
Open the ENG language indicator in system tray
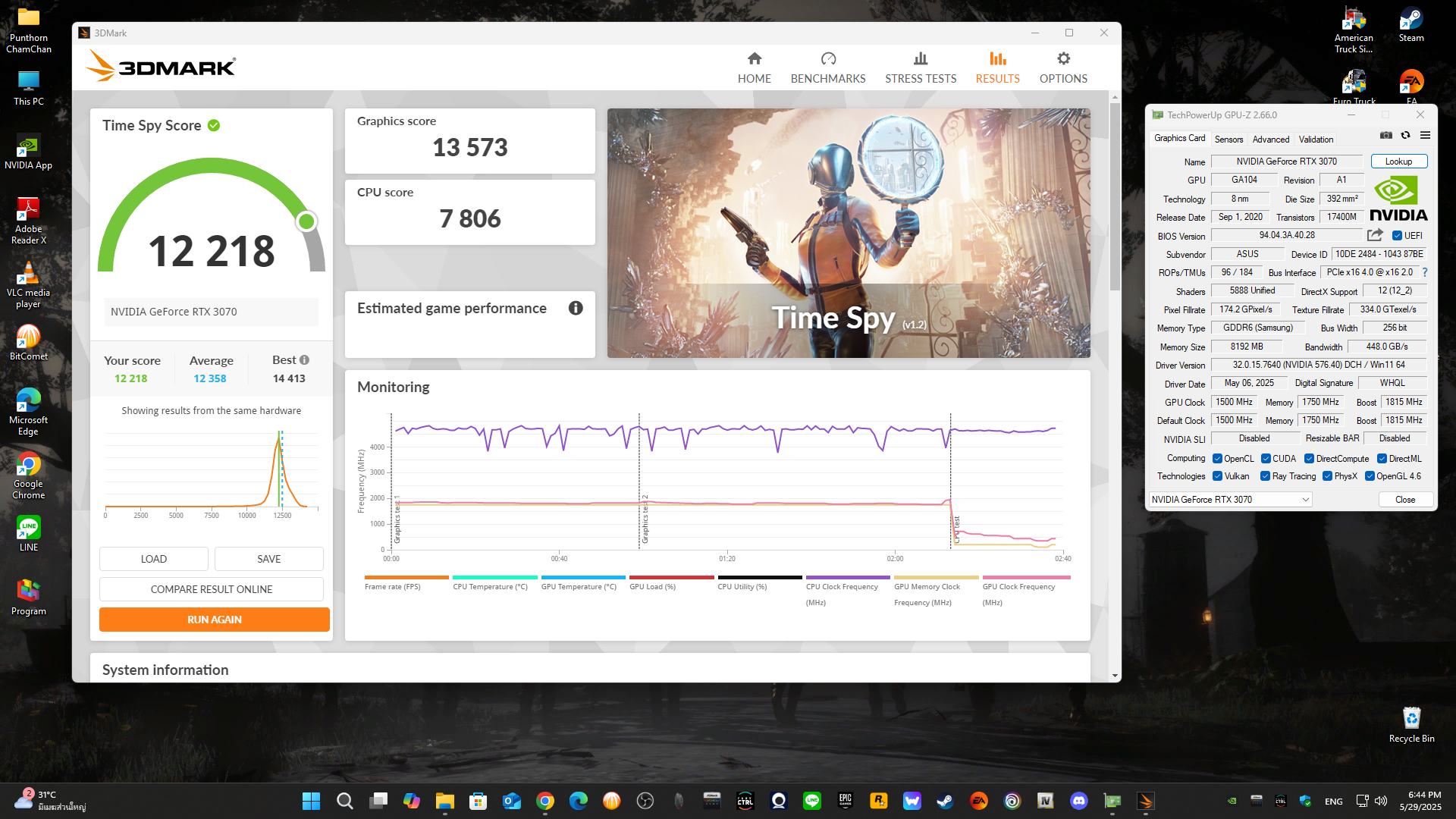(x=1333, y=802)
